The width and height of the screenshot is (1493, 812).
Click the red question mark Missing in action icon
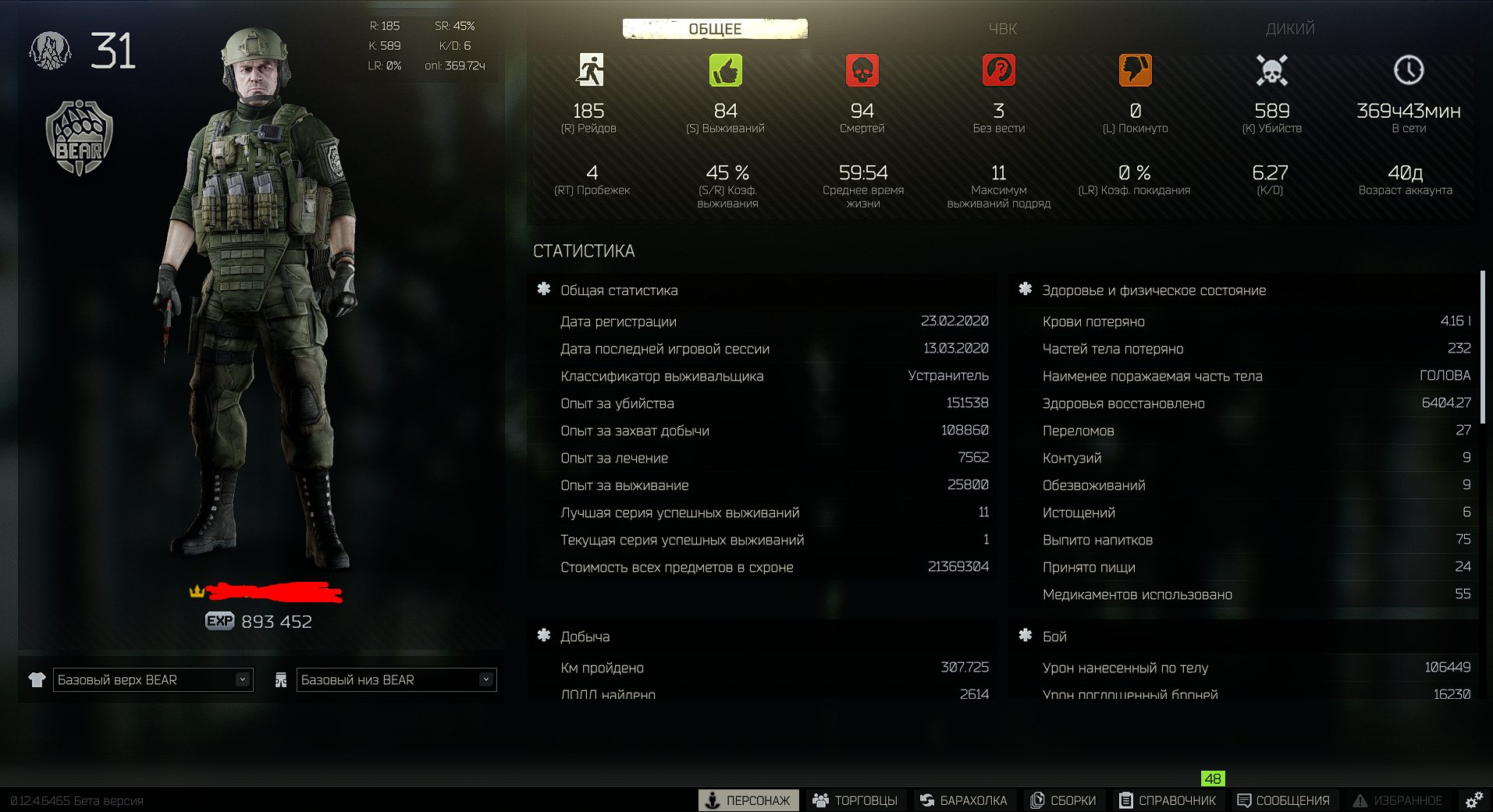(999, 70)
